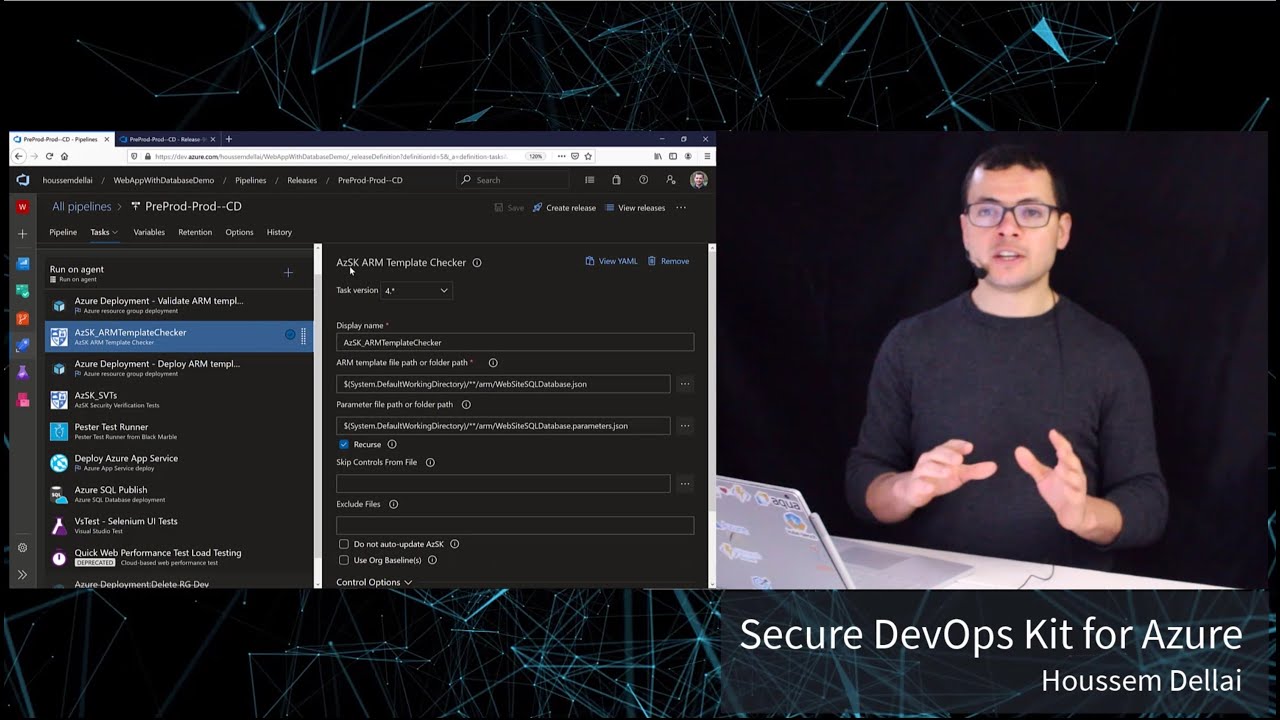Open the Azure DevOps home logo
The height and width of the screenshot is (720, 1280).
[x=23, y=180]
